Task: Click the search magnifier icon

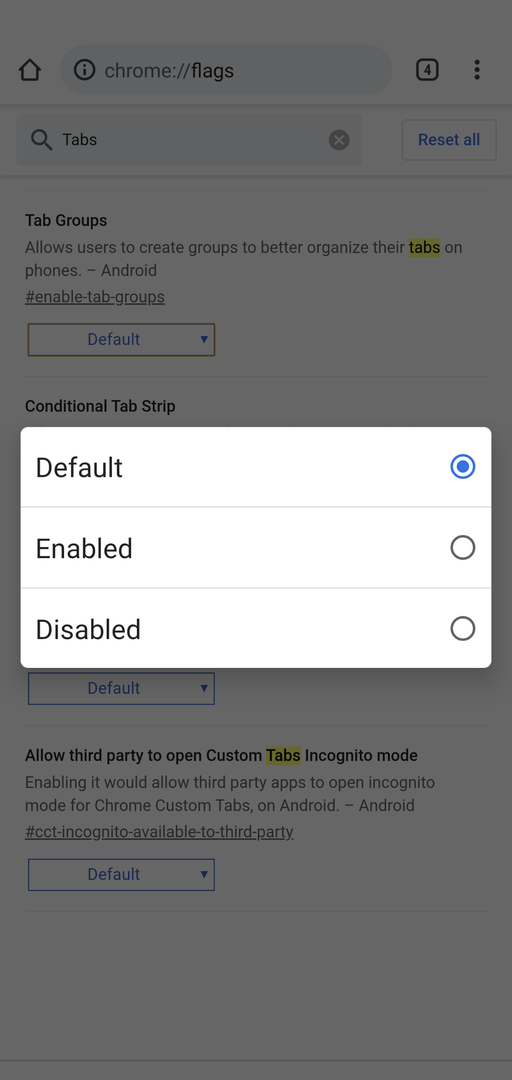Action: [41, 140]
